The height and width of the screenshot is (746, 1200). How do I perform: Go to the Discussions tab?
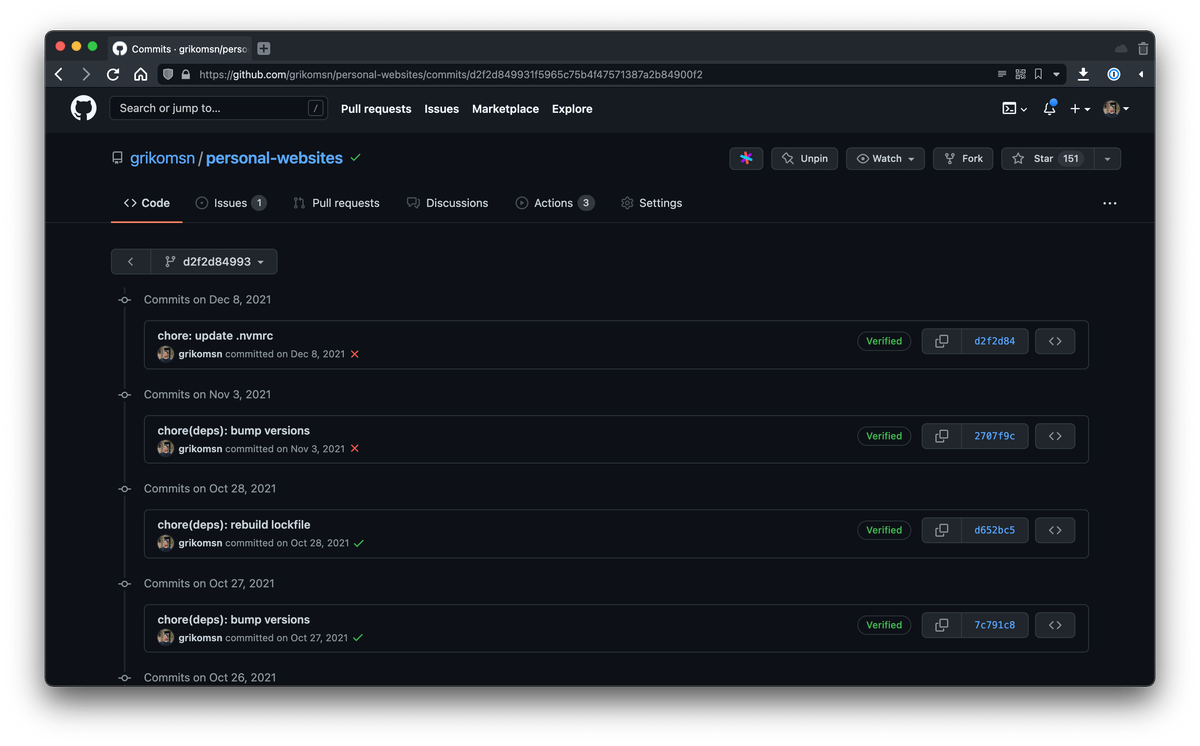point(447,203)
